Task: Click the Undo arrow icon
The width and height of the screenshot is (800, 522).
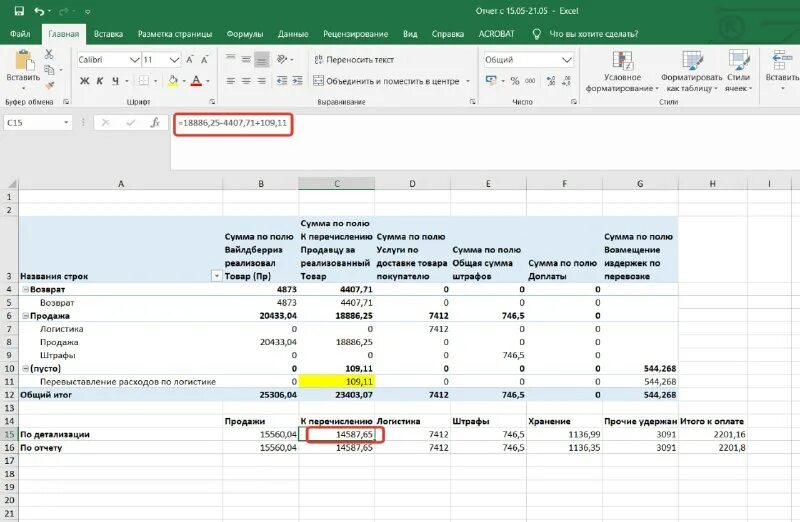Action: 39,11
